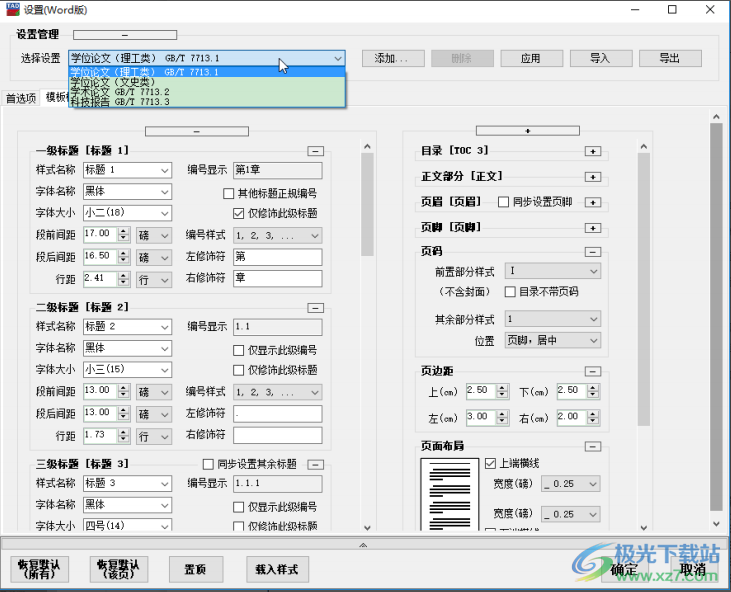Click the 添加... button
The width and height of the screenshot is (731, 592).
(x=393, y=59)
